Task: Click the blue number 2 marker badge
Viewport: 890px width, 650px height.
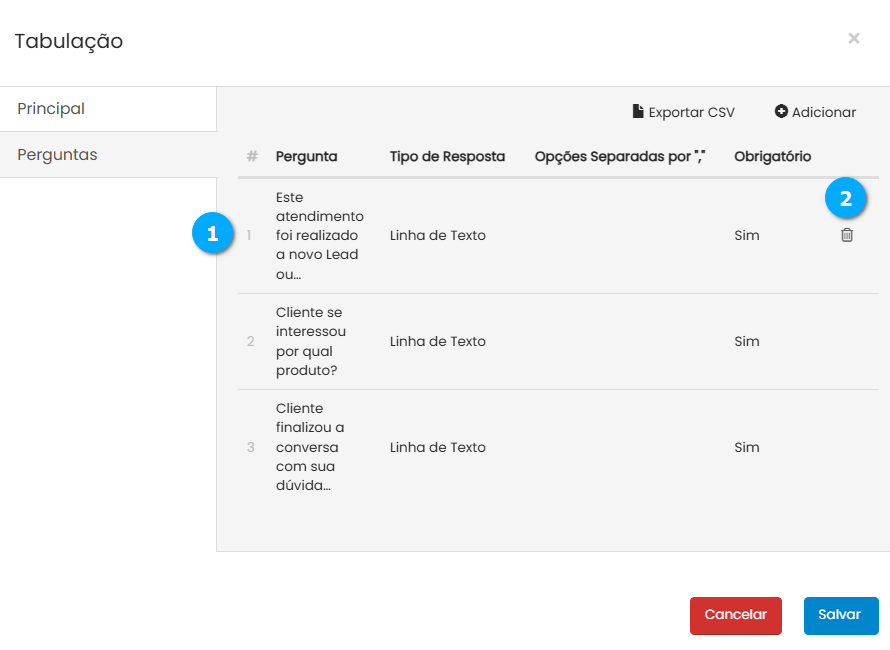Action: 846,199
